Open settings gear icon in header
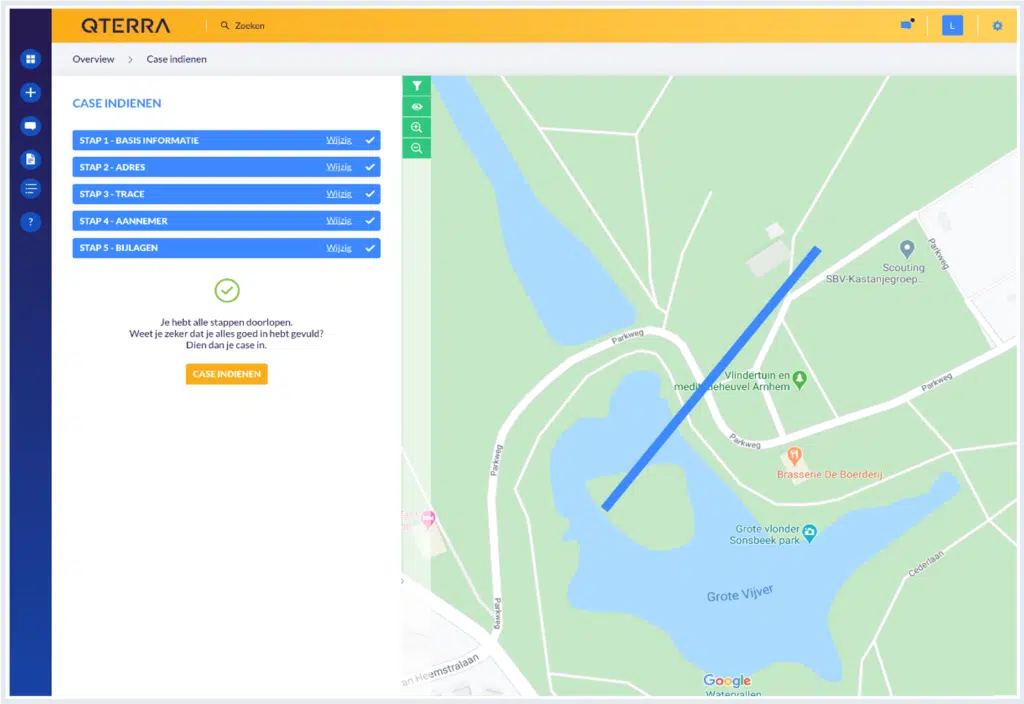Viewport: 1024px width, 704px height. tap(997, 25)
